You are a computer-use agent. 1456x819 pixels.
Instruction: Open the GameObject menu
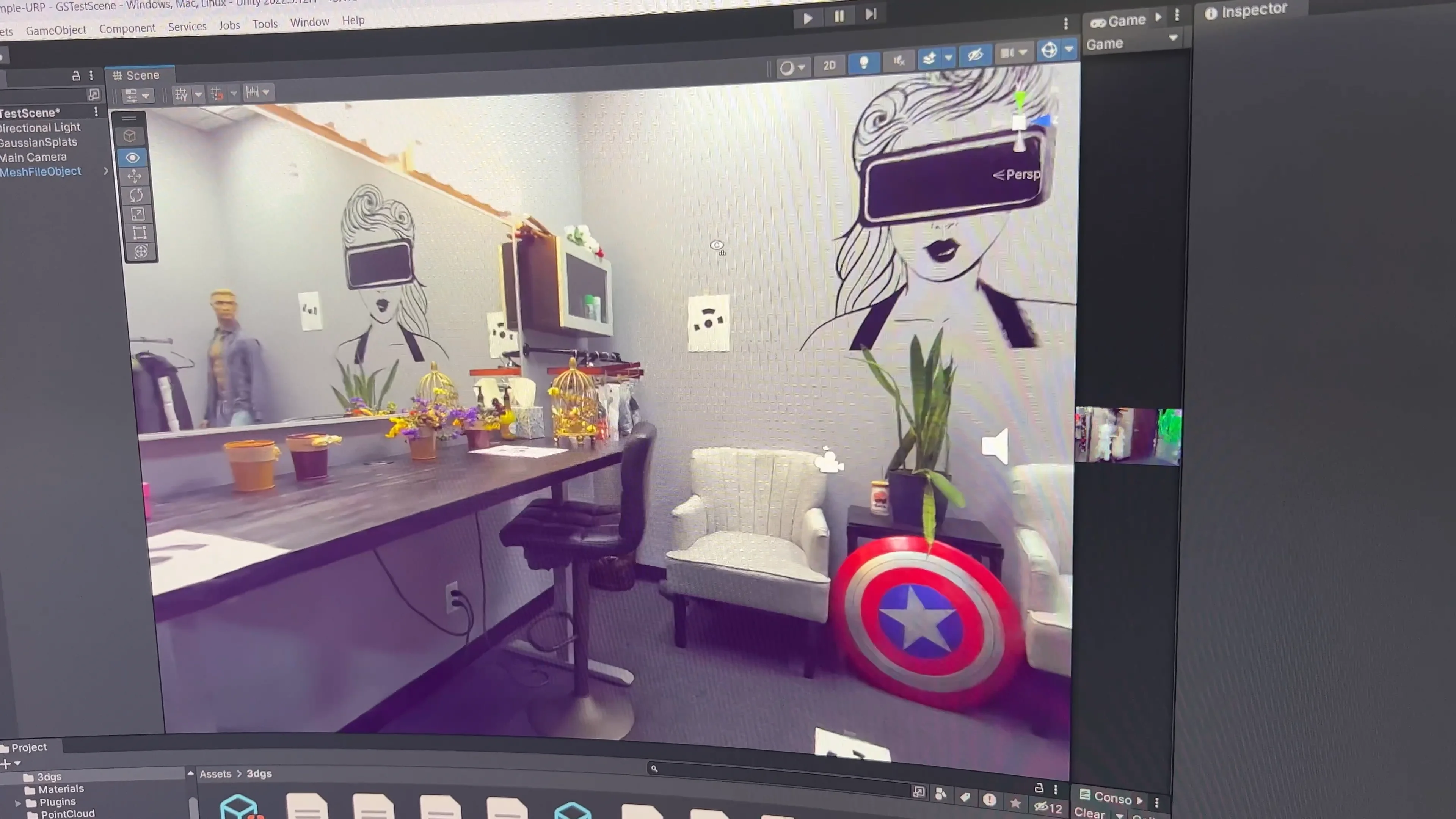56,30
